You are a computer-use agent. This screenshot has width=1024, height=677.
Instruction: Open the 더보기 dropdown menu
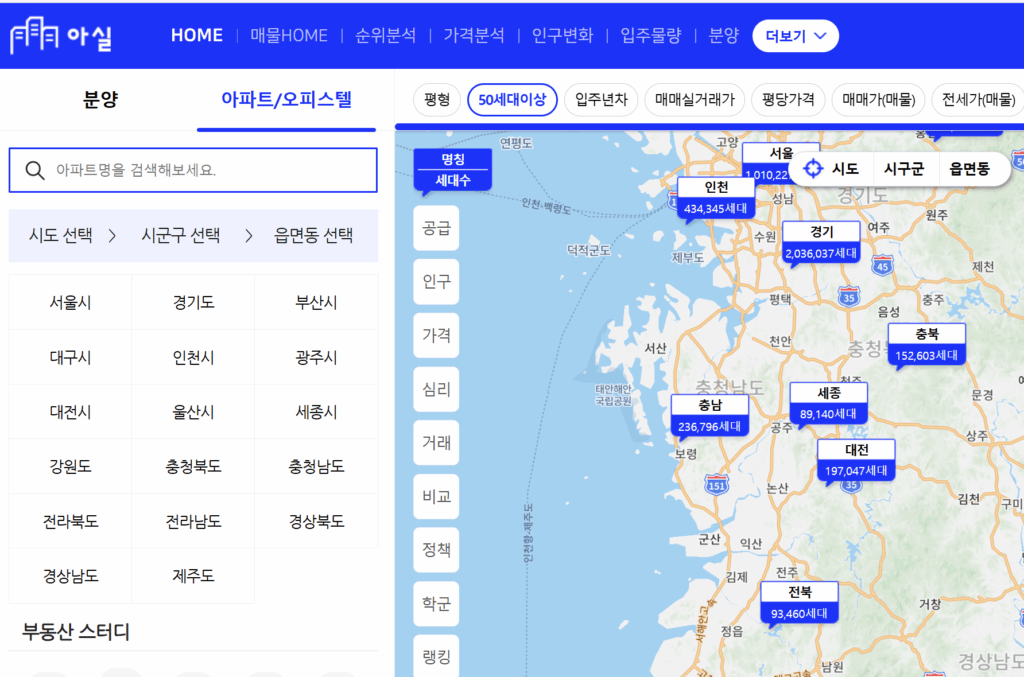click(x=795, y=34)
